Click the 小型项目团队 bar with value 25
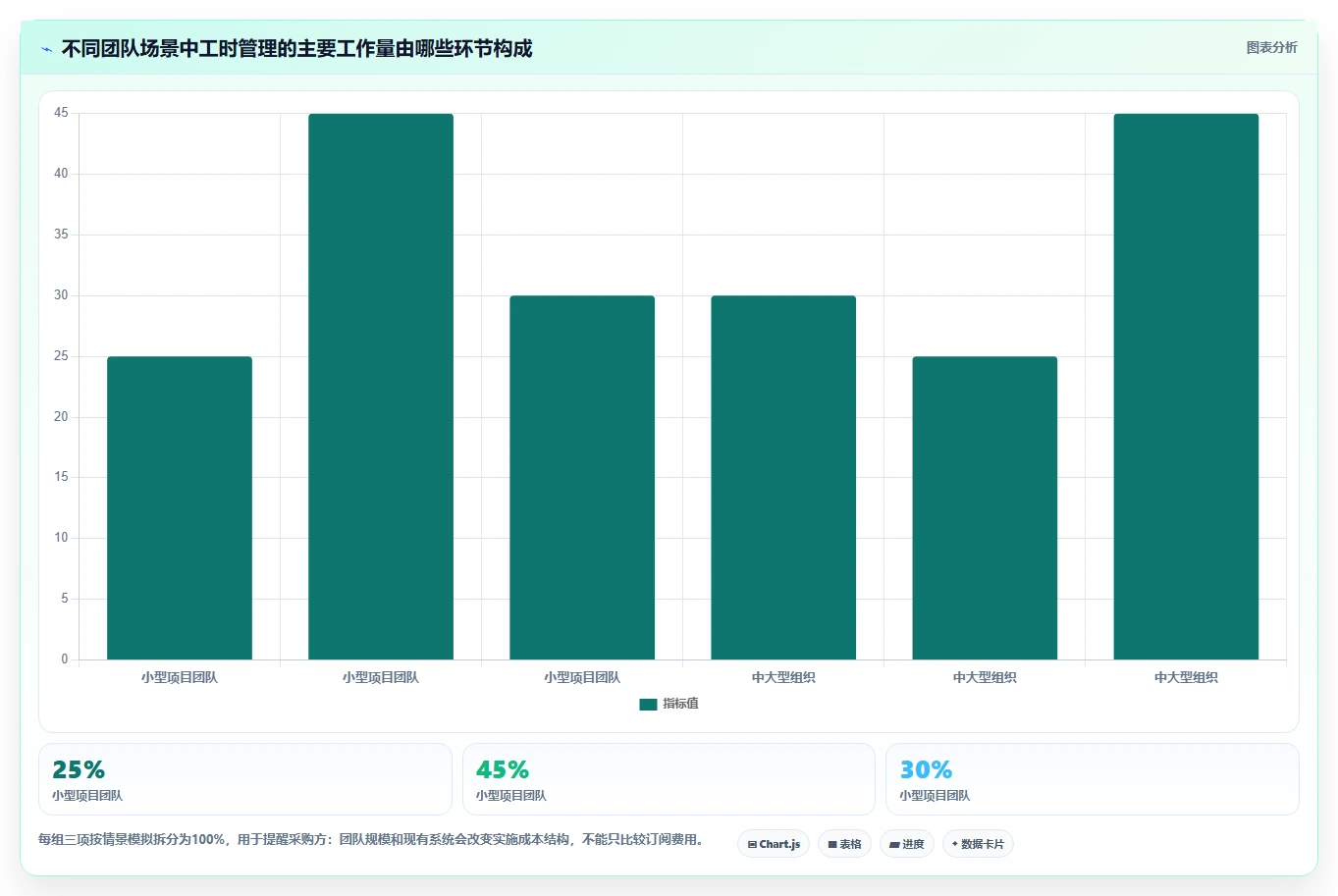Screen dimensions: 1338x896 180,507
